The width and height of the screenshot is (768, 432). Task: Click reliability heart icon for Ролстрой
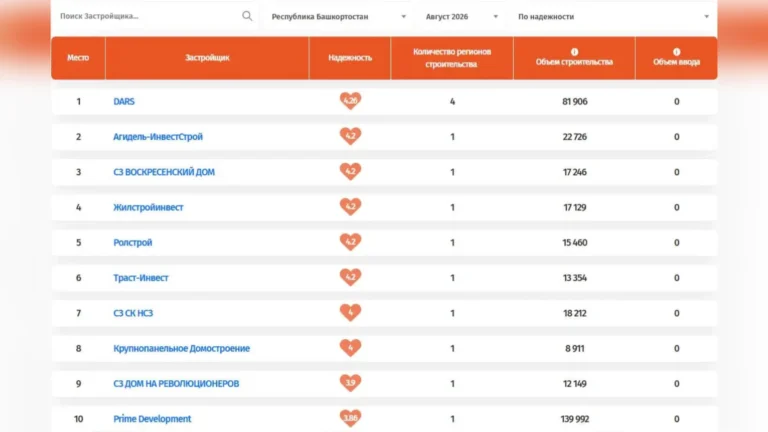pyautogui.click(x=350, y=242)
